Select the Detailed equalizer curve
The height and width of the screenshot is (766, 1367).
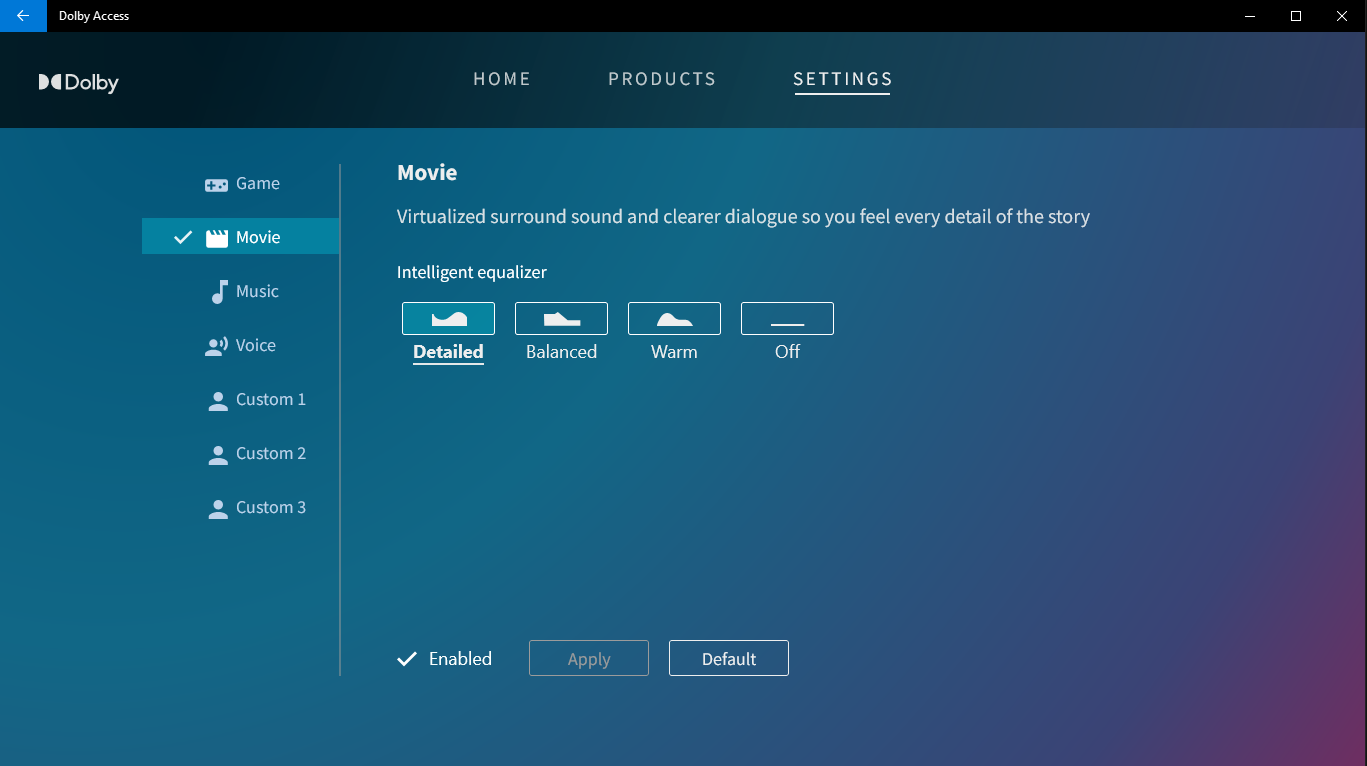point(448,318)
